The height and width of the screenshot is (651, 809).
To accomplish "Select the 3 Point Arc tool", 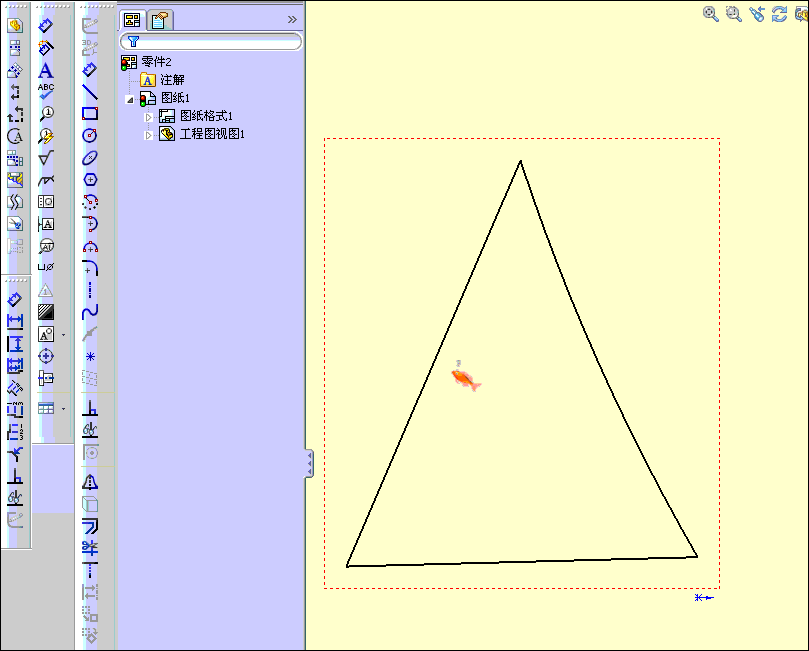I will 90,246.
